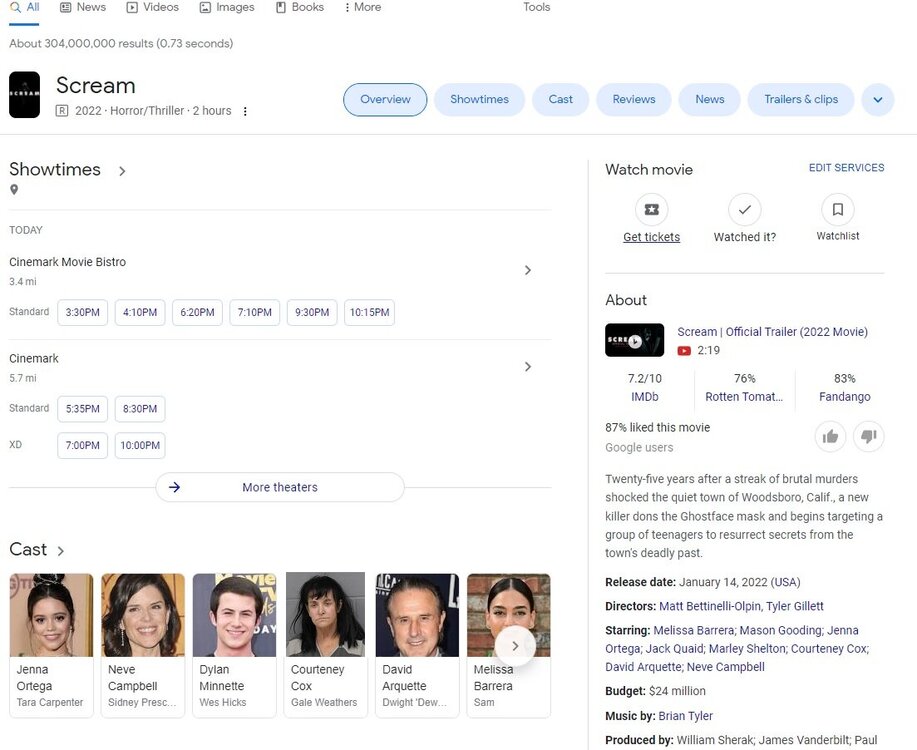917x750 pixels.
Task: Click the thumbs up like button
Action: [829, 436]
